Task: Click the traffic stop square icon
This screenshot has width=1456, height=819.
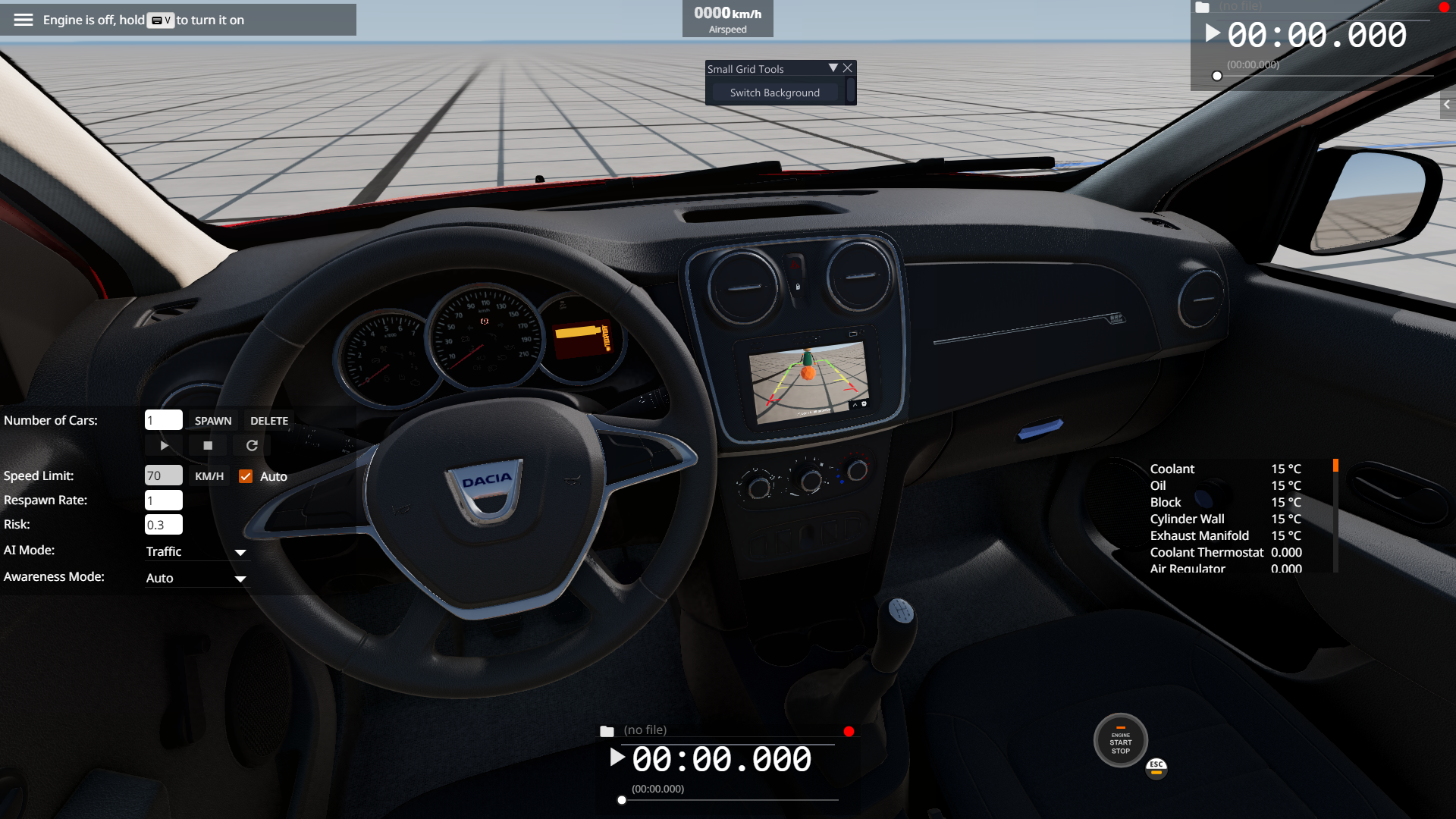Action: click(x=208, y=446)
